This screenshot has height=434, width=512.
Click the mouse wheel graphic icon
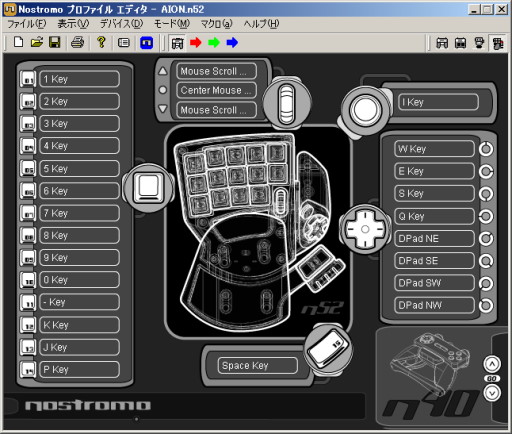(287, 103)
